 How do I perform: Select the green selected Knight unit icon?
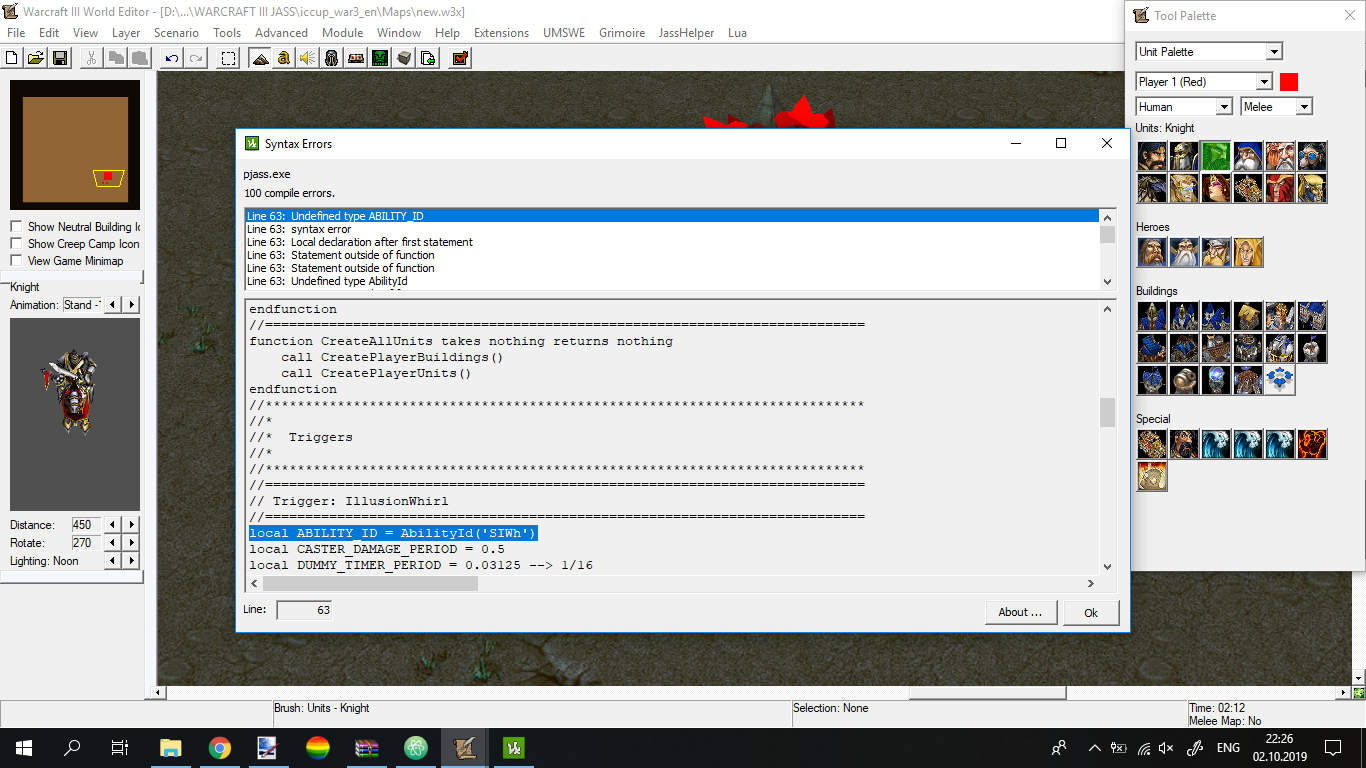pos(1216,156)
